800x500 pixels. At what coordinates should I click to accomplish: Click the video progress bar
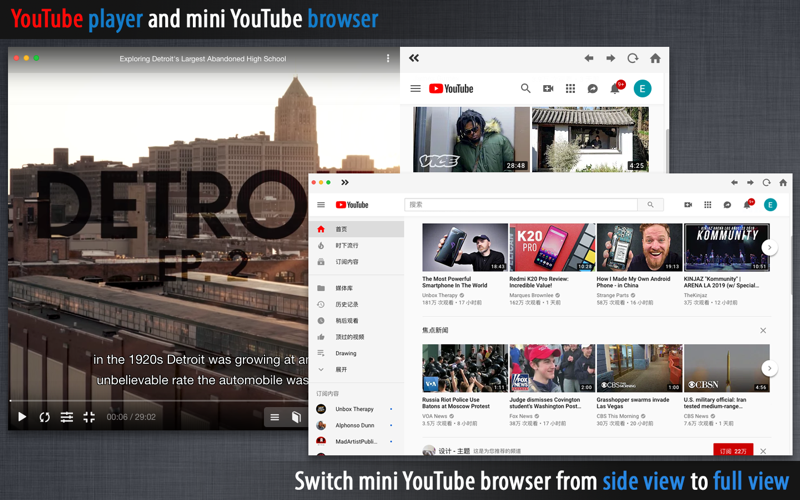(158, 401)
